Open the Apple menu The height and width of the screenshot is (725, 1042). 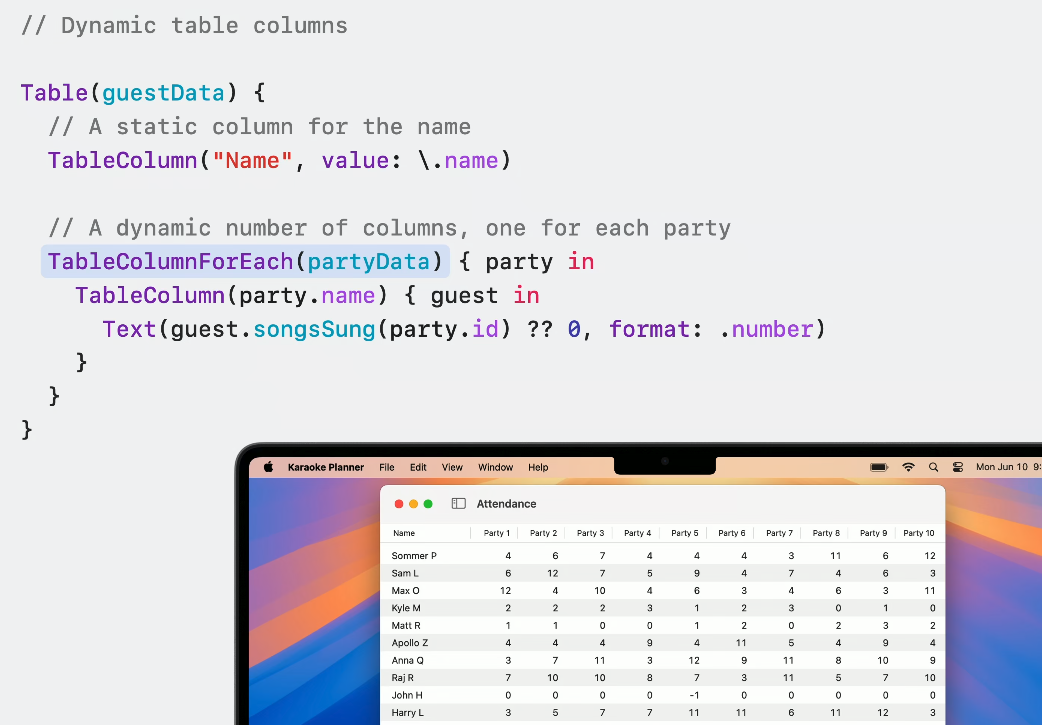click(x=268, y=467)
